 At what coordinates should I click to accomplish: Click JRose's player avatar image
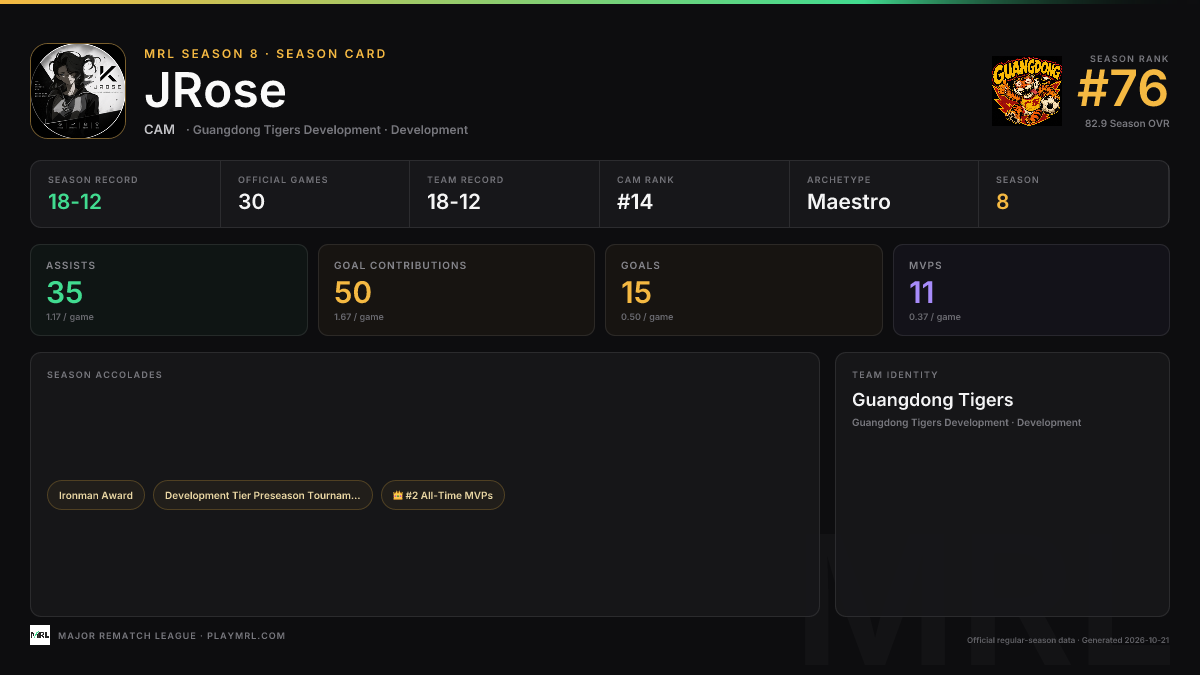[78, 91]
